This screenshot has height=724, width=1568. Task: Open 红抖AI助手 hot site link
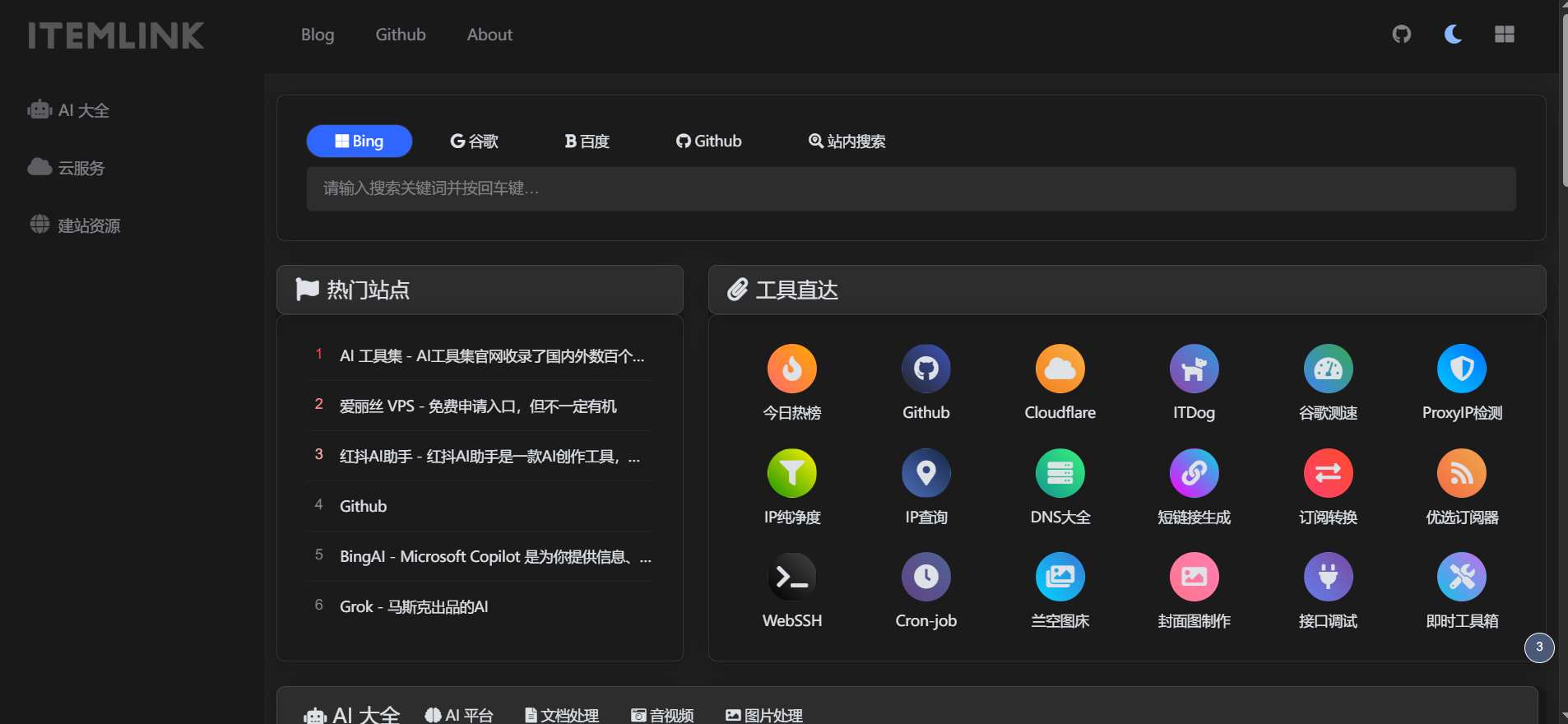pyautogui.click(x=489, y=457)
